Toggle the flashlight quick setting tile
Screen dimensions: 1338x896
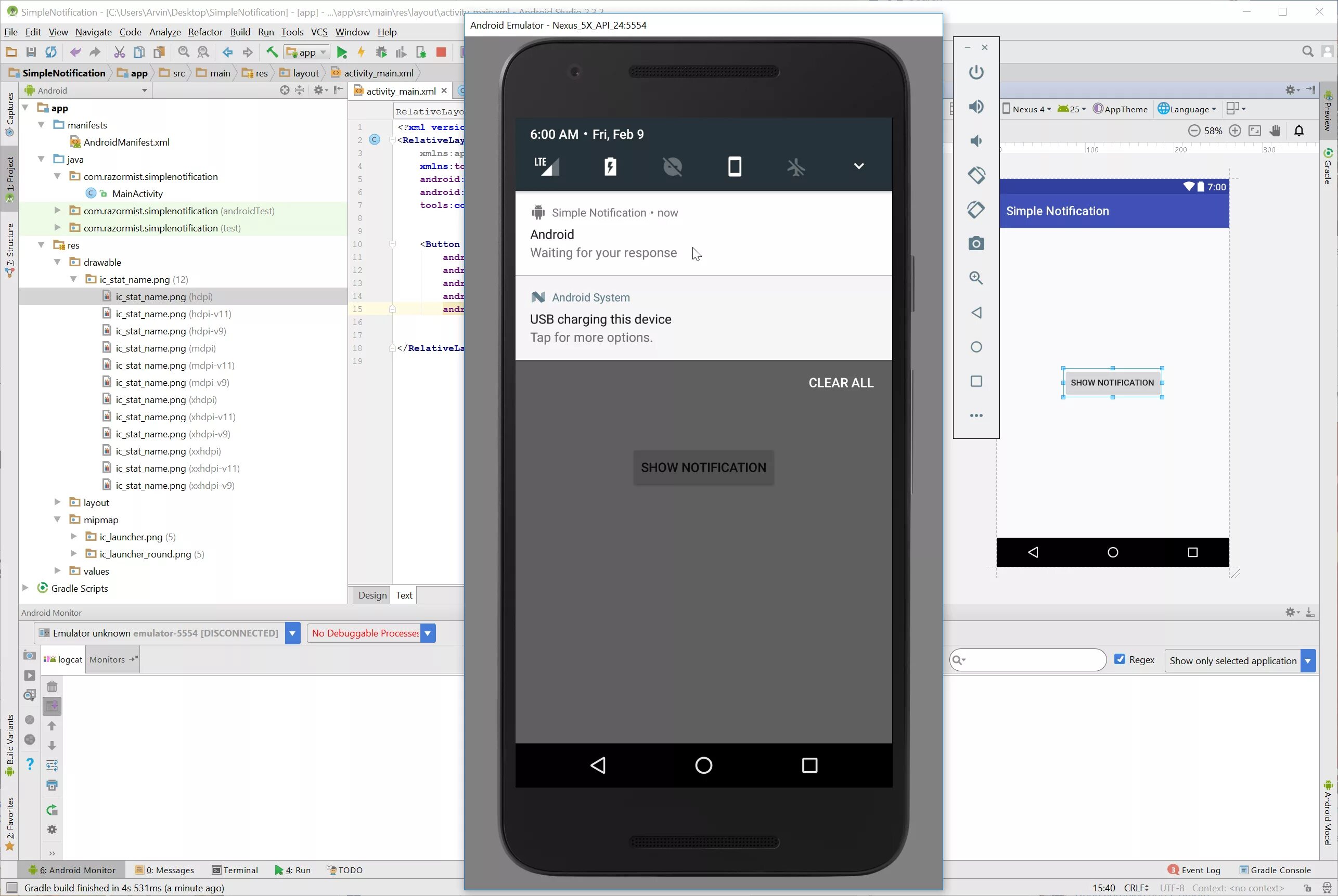610,166
